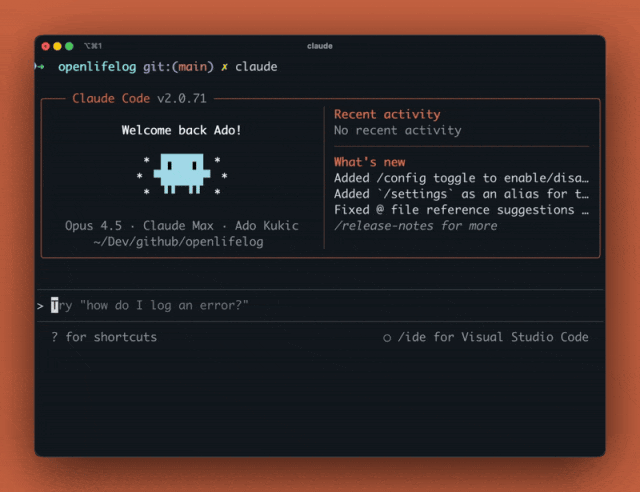Select the "Recent activity" heading

point(386,114)
